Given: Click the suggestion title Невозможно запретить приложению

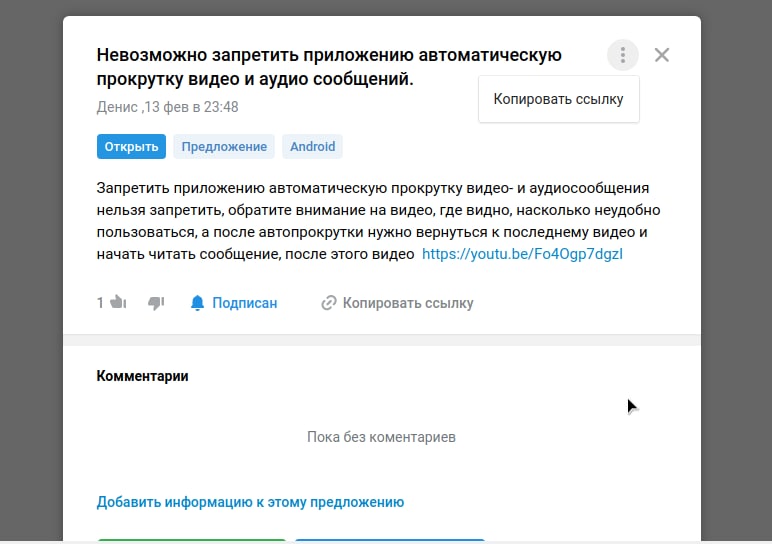Looking at the screenshot, I should coord(329,67).
